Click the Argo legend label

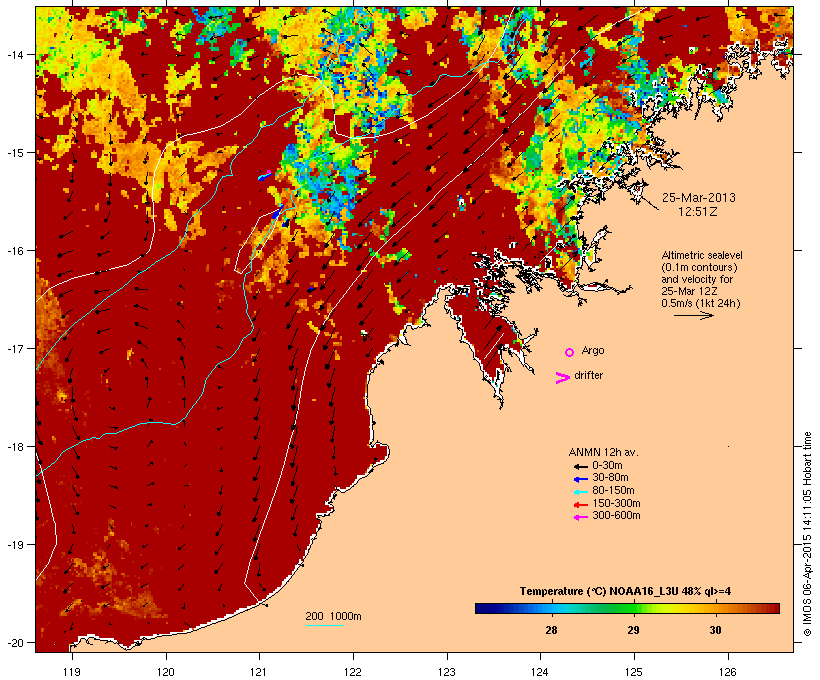pyautogui.click(x=593, y=350)
